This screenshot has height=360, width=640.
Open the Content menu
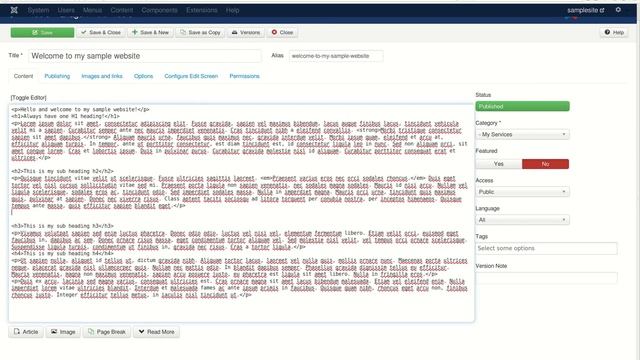122,10
